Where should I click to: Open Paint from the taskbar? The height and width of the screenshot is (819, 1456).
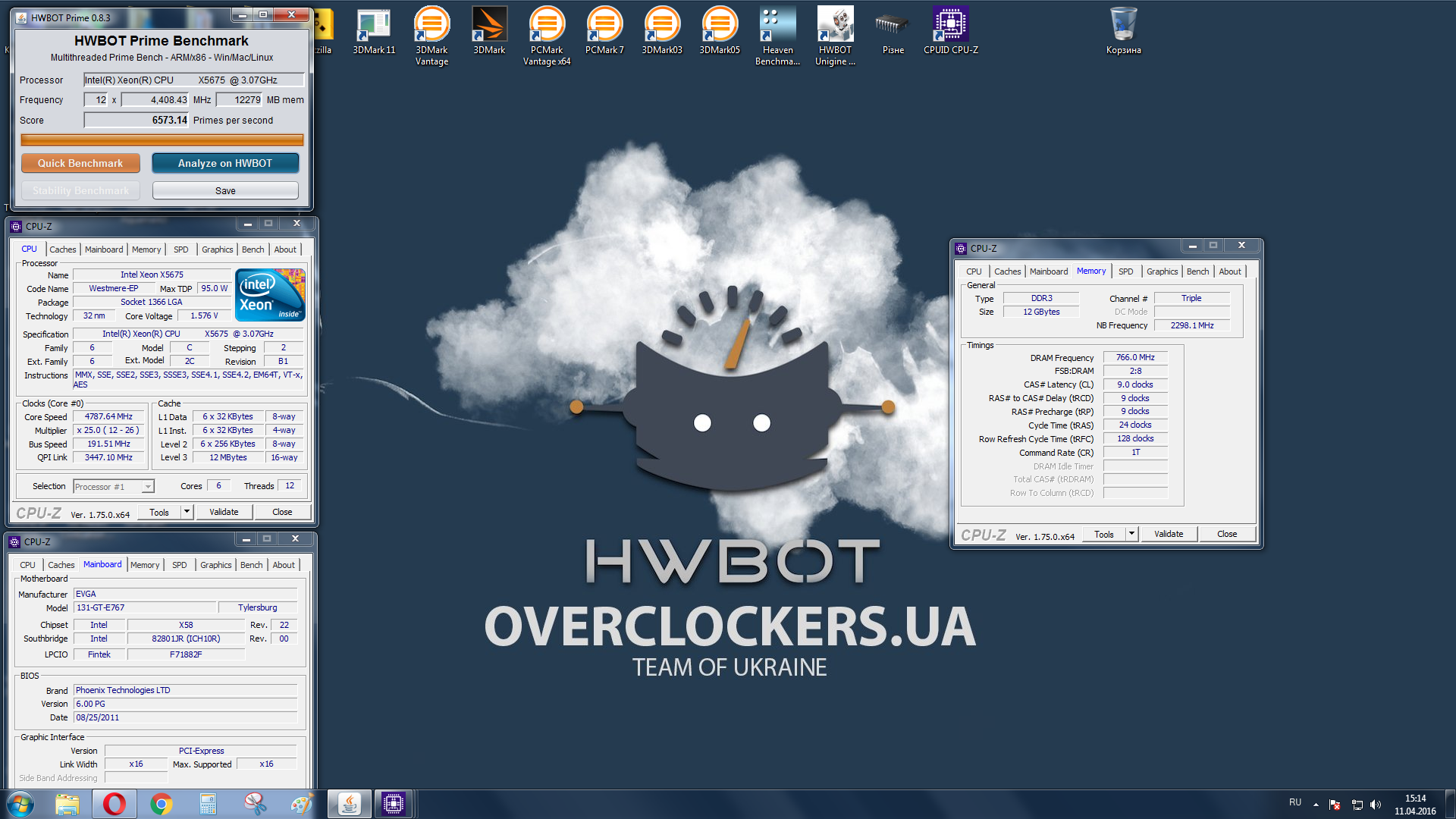click(x=302, y=804)
